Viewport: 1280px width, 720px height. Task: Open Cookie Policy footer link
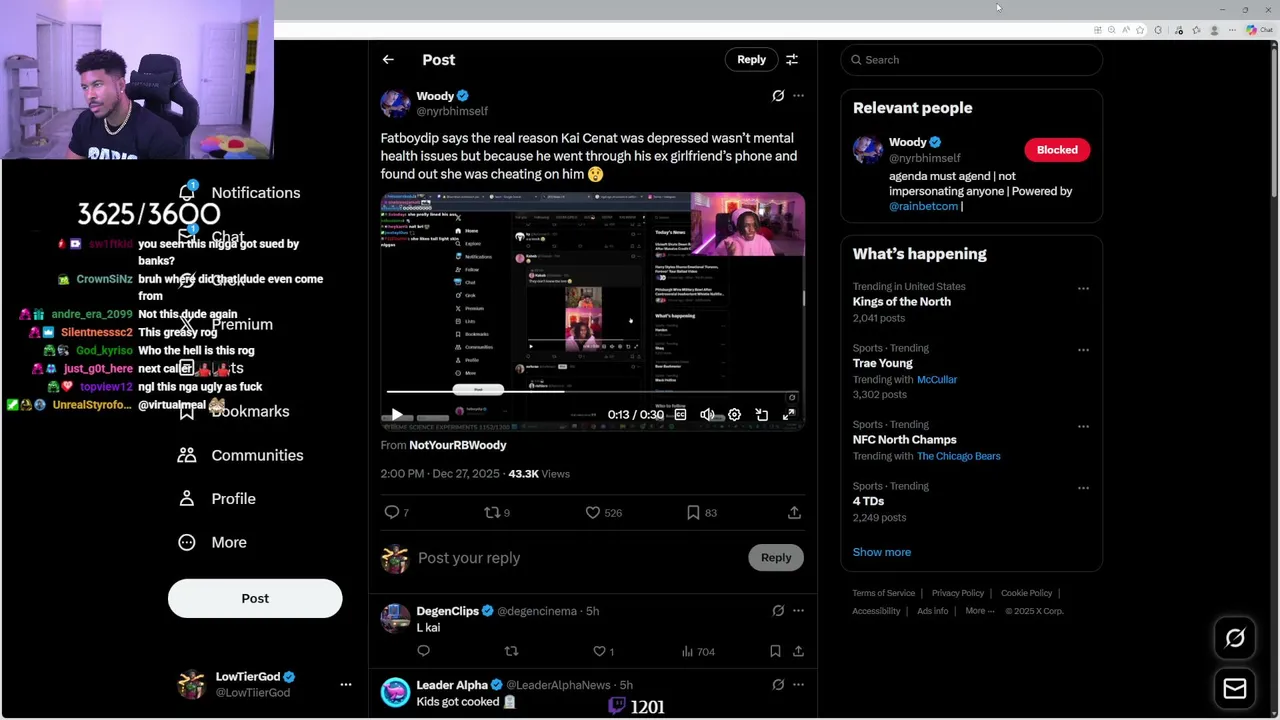1026,593
